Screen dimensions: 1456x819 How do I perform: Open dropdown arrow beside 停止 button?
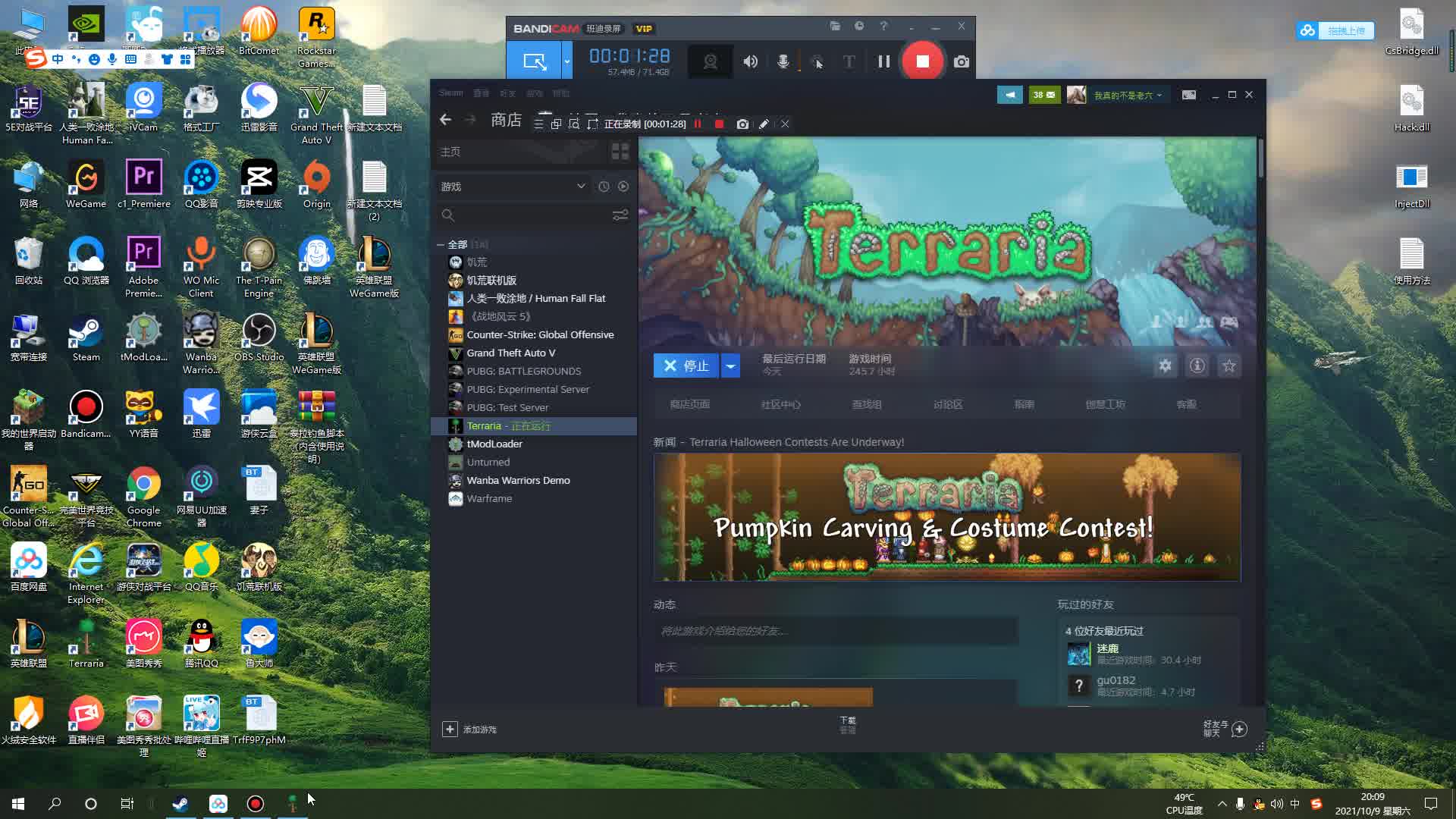730,366
